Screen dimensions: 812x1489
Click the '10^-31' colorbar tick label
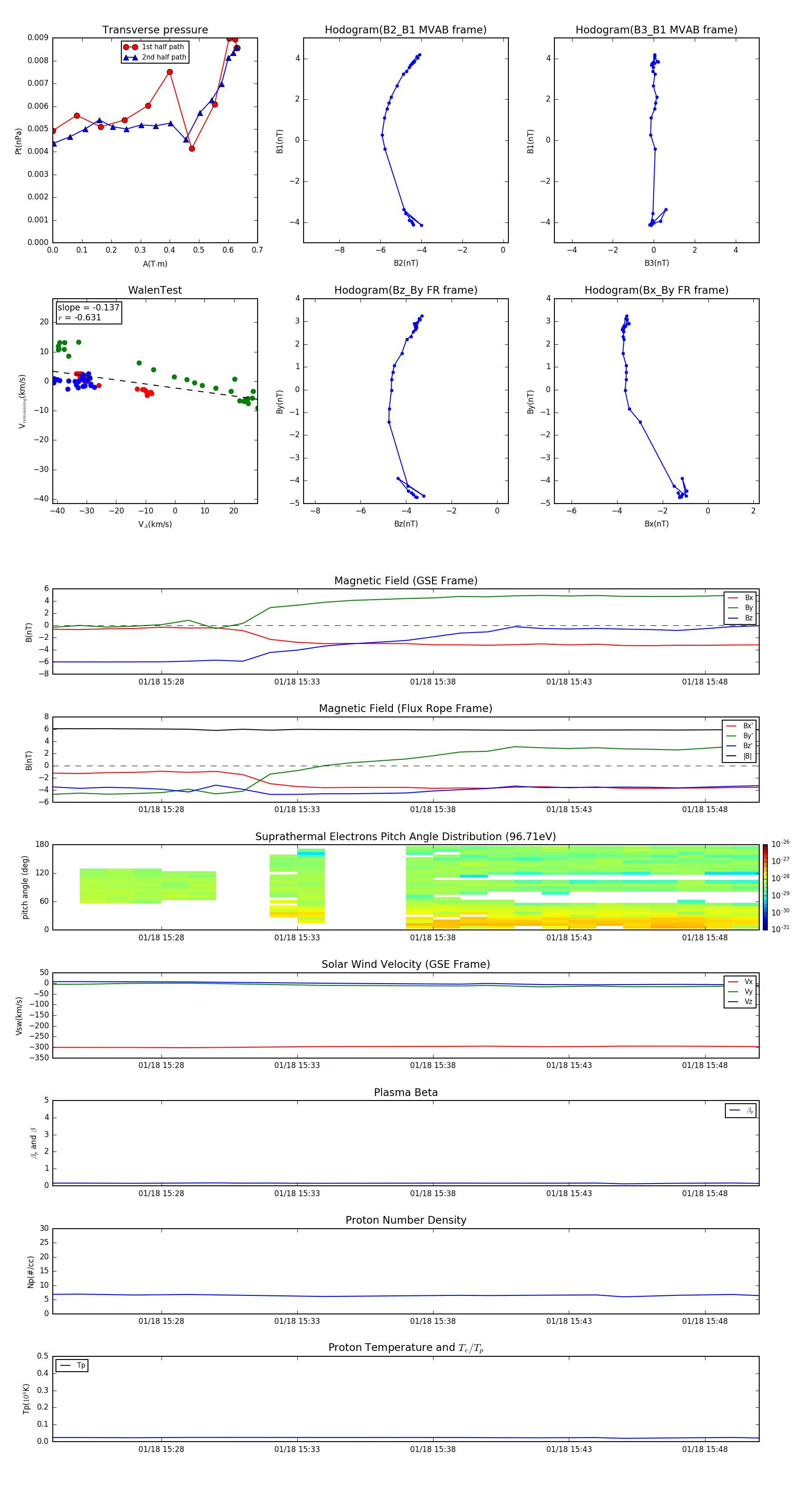[780, 929]
